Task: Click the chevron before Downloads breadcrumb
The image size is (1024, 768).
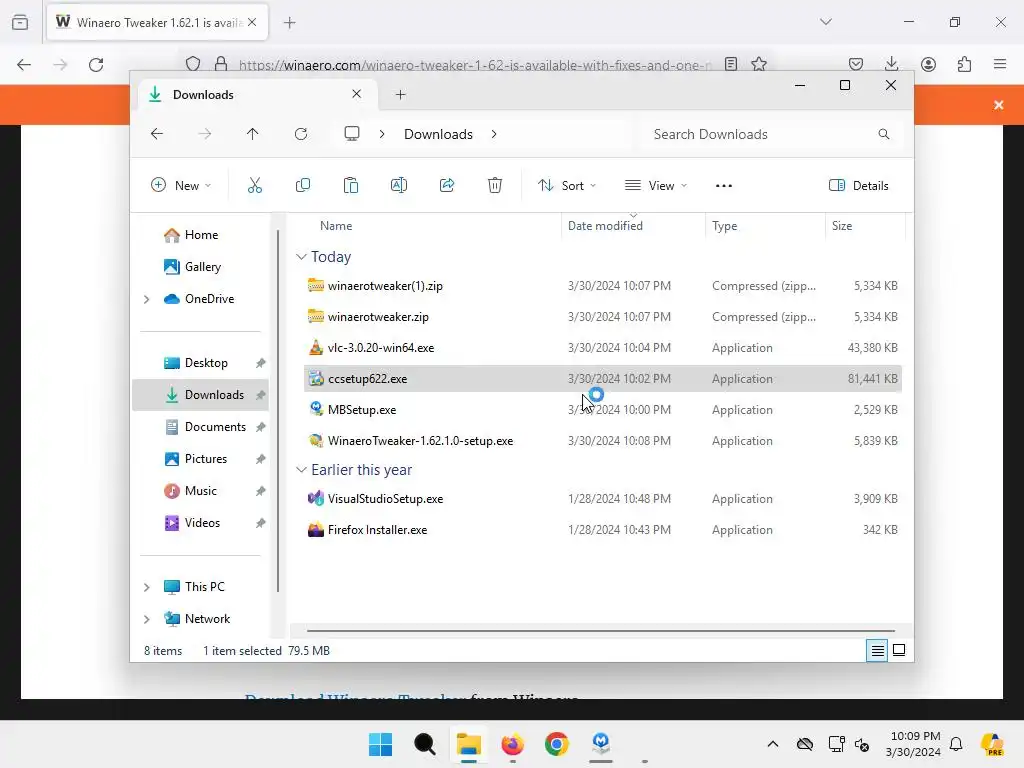Action: tap(382, 134)
